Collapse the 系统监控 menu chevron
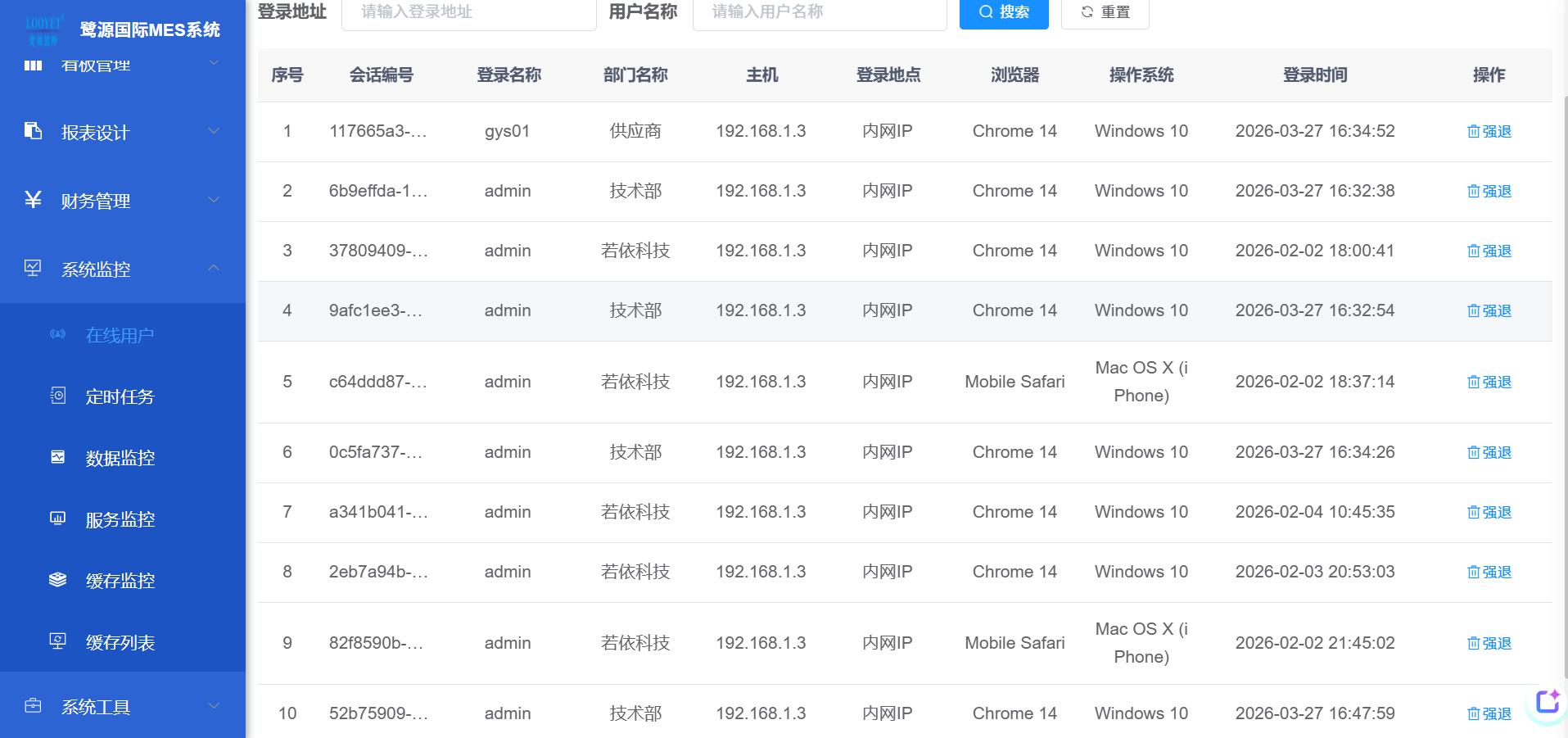The width and height of the screenshot is (1568, 738). tap(214, 268)
